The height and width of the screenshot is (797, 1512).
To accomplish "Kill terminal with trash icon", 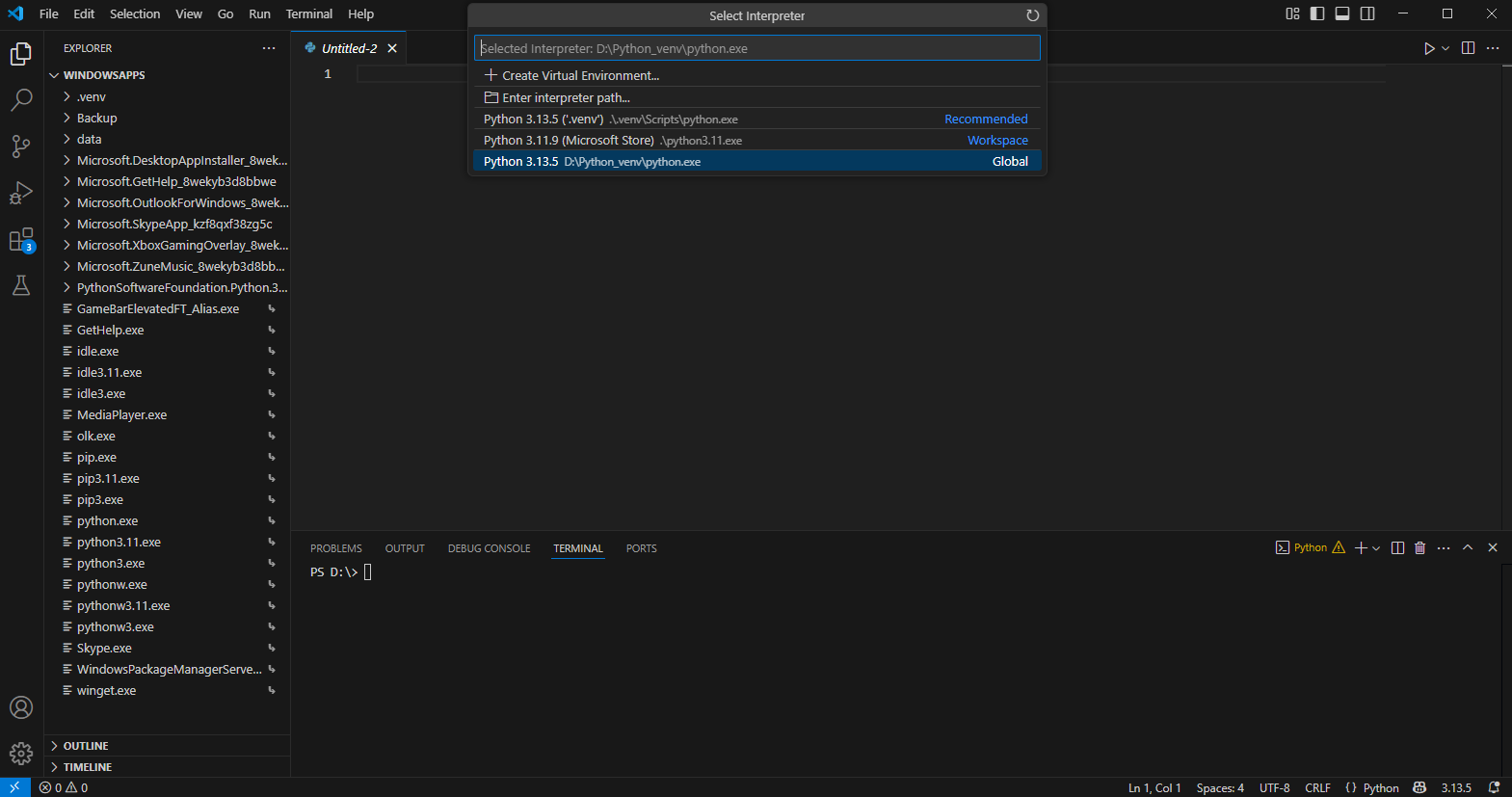I will click(1419, 547).
